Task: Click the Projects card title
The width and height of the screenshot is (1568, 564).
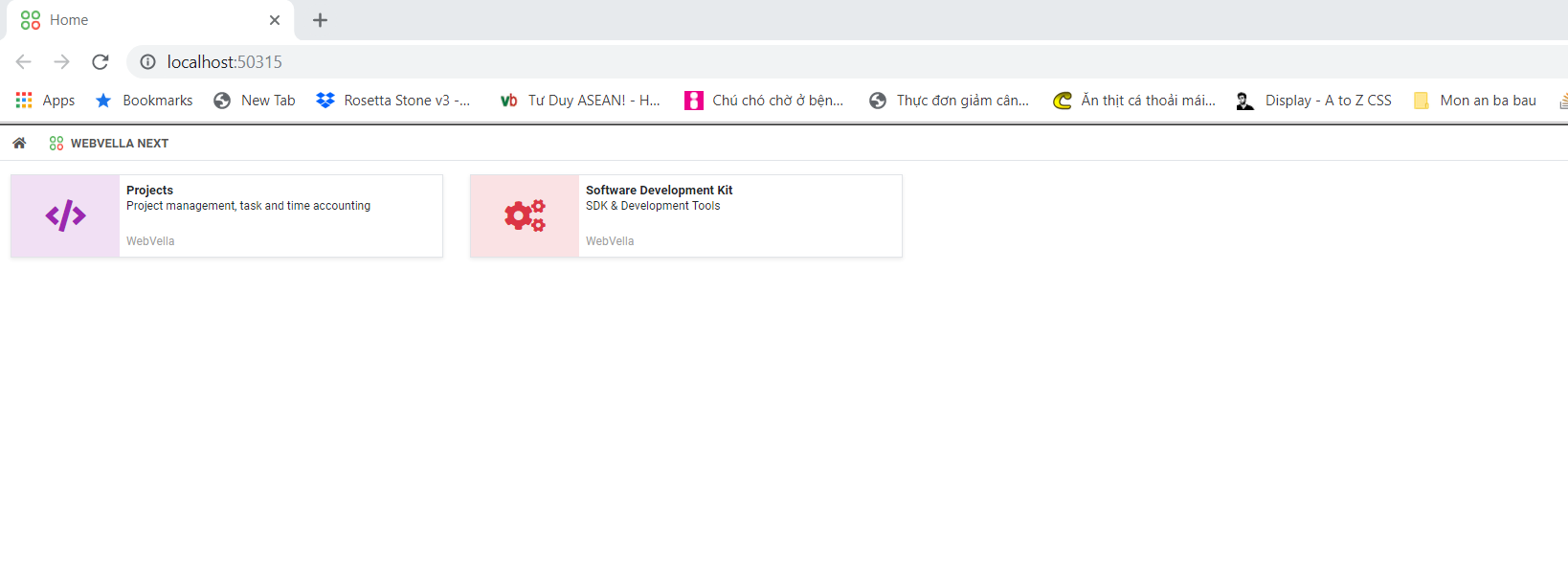Action: 150,191
